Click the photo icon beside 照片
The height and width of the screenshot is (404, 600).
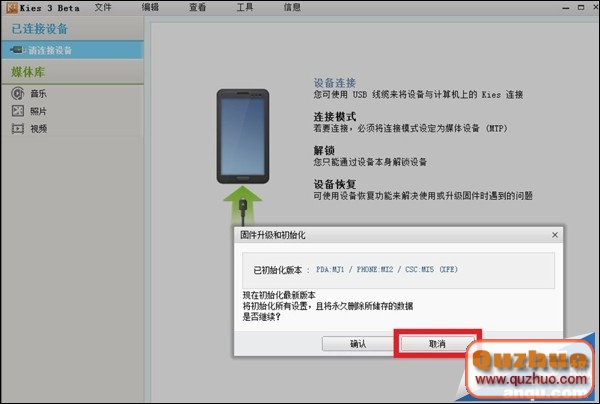[x=18, y=111]
